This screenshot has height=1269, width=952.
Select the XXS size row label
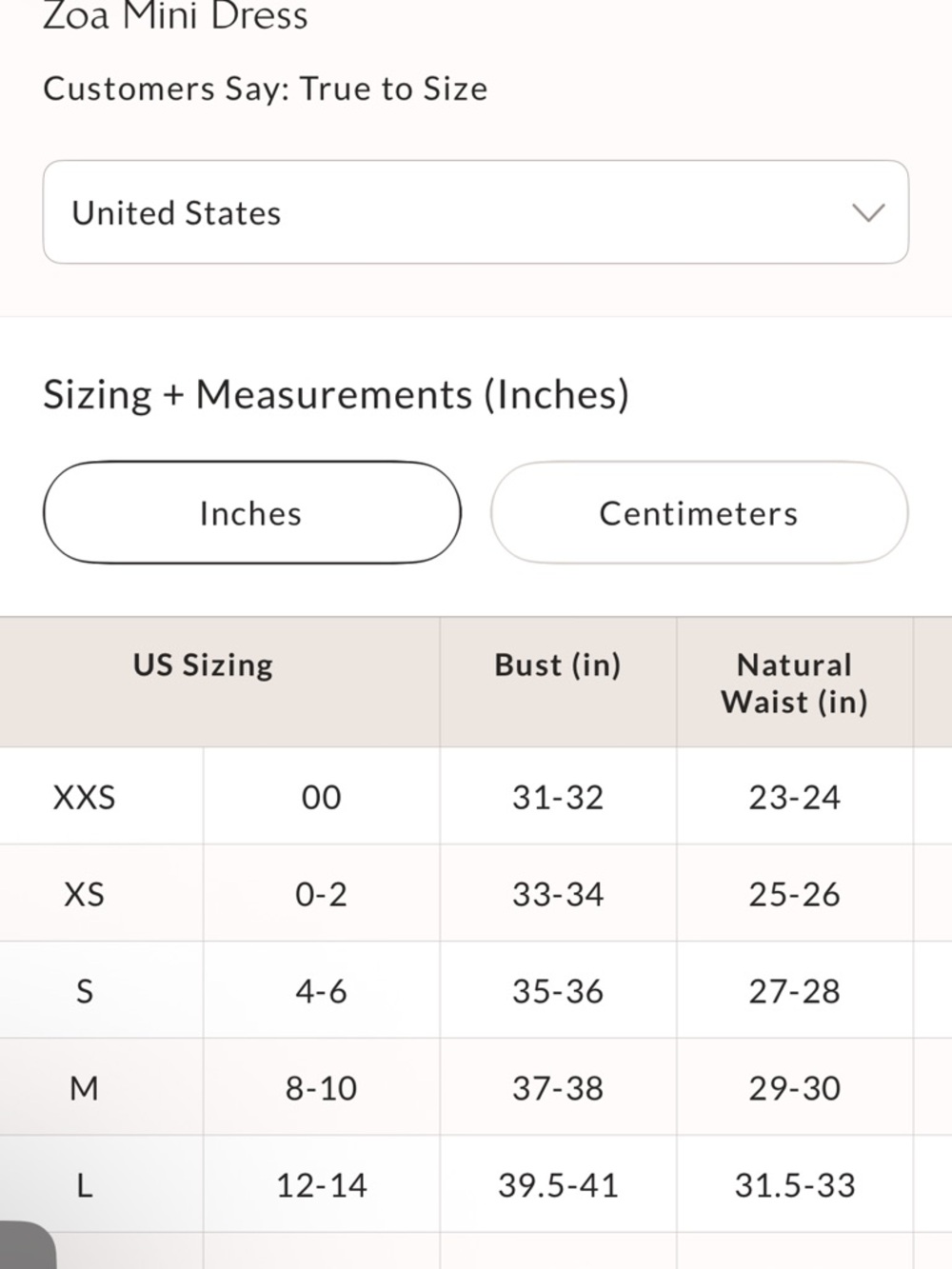coord(84,797)
